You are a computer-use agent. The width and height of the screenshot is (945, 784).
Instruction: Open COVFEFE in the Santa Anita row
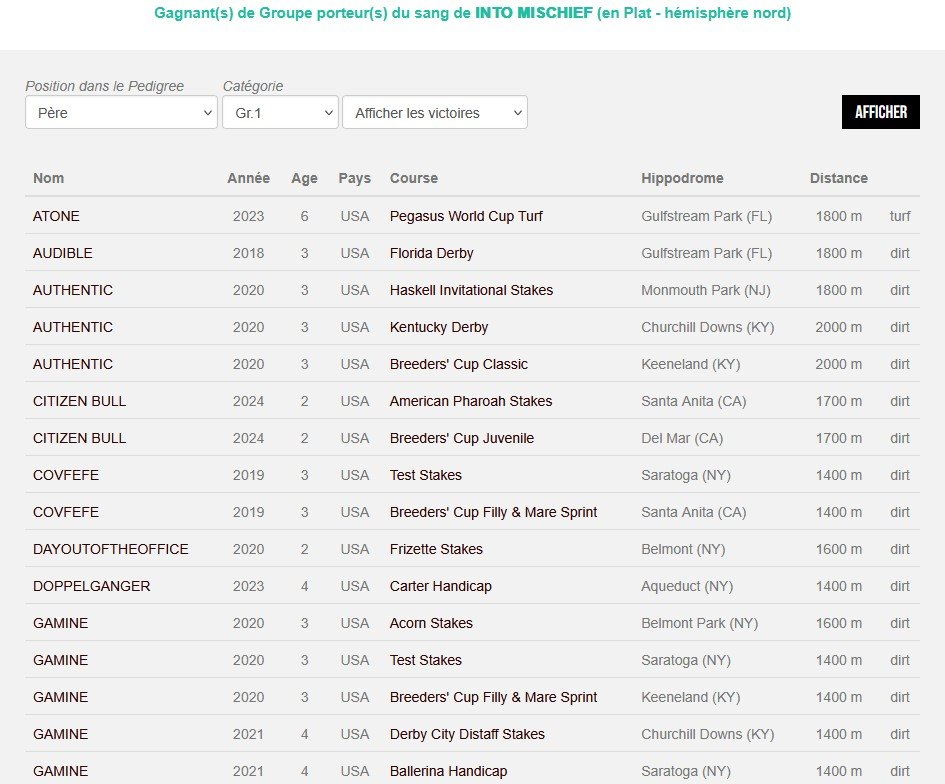tap(66, 512)
